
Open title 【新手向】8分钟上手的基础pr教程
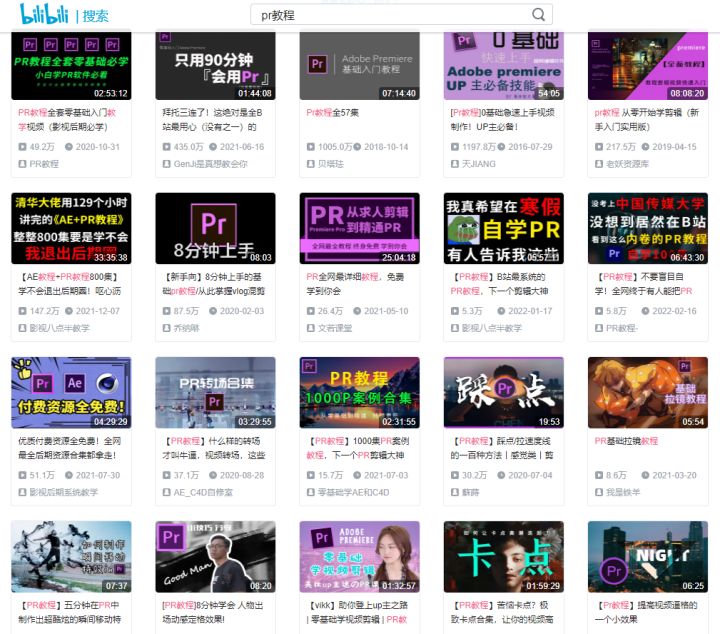214,284
